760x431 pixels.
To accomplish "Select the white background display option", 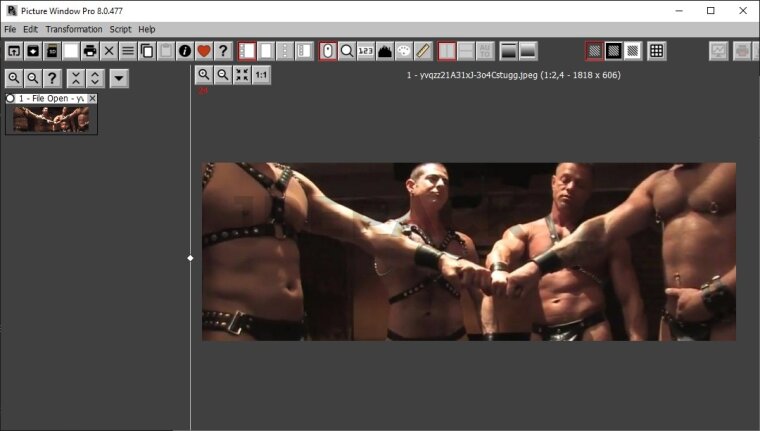I will 633,51.
